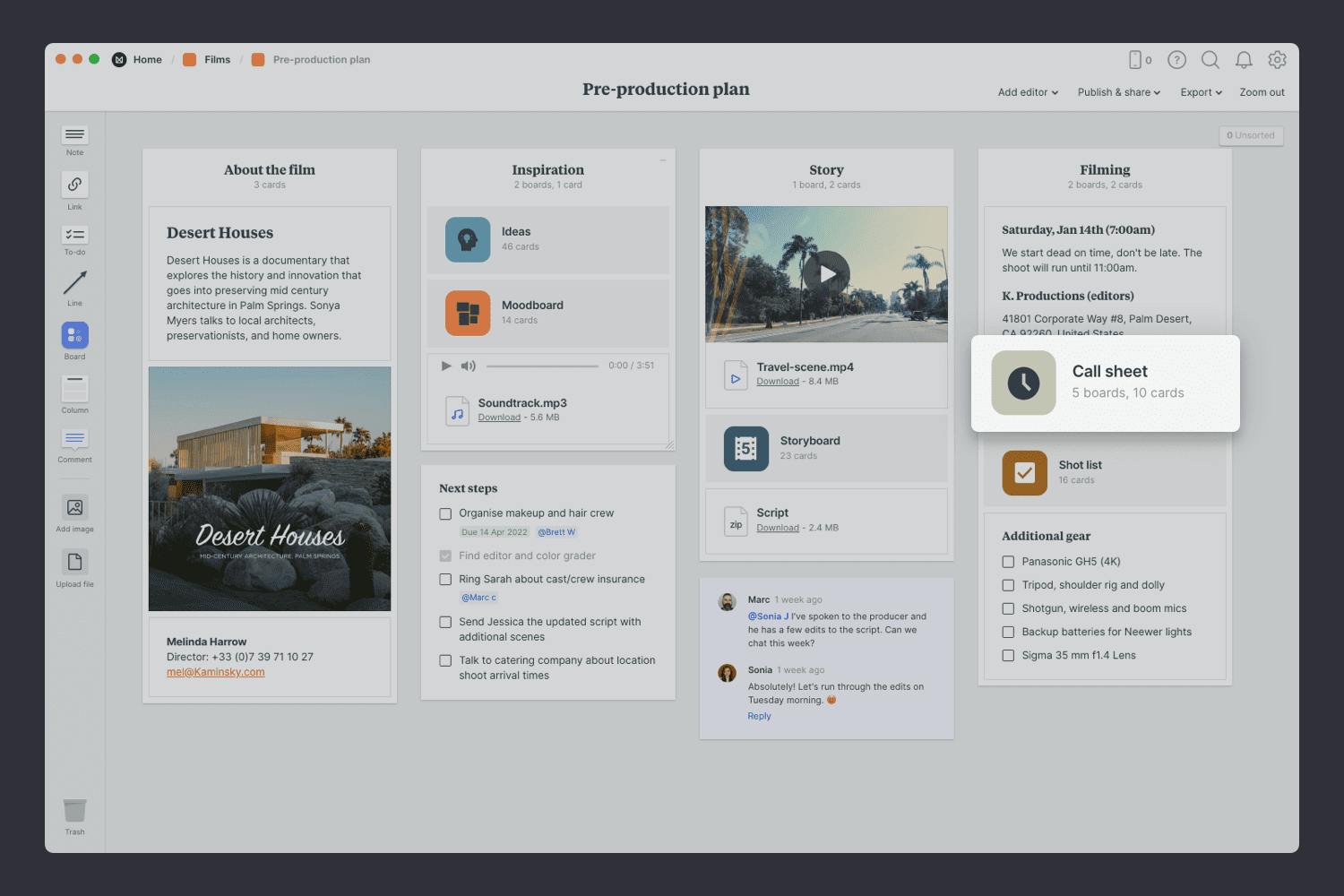The width and height of the screenshot is (1344, 896).
Task: Go to Home in breadcrumb
Action: (x=147, y=60)
